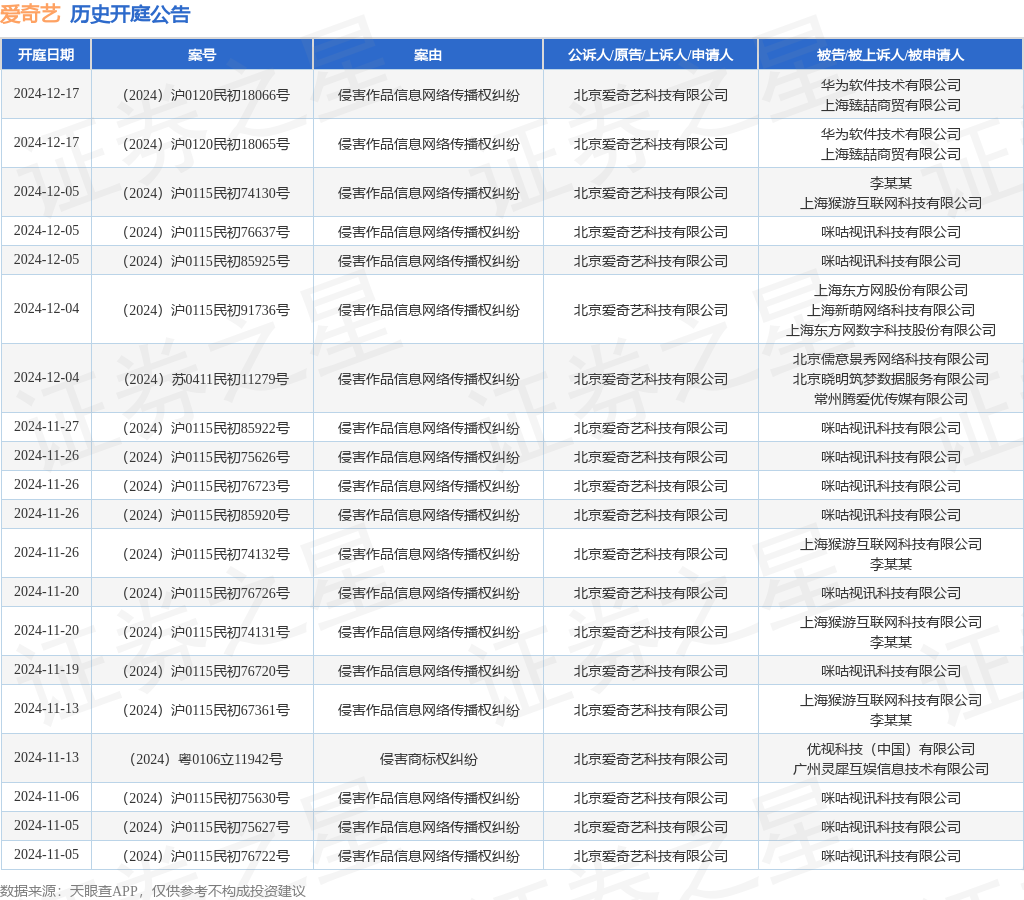This screenshot has width=1024, height=900.
Task: Select case number '(2024)粤0106立11942号'
Action: [206, 760]
